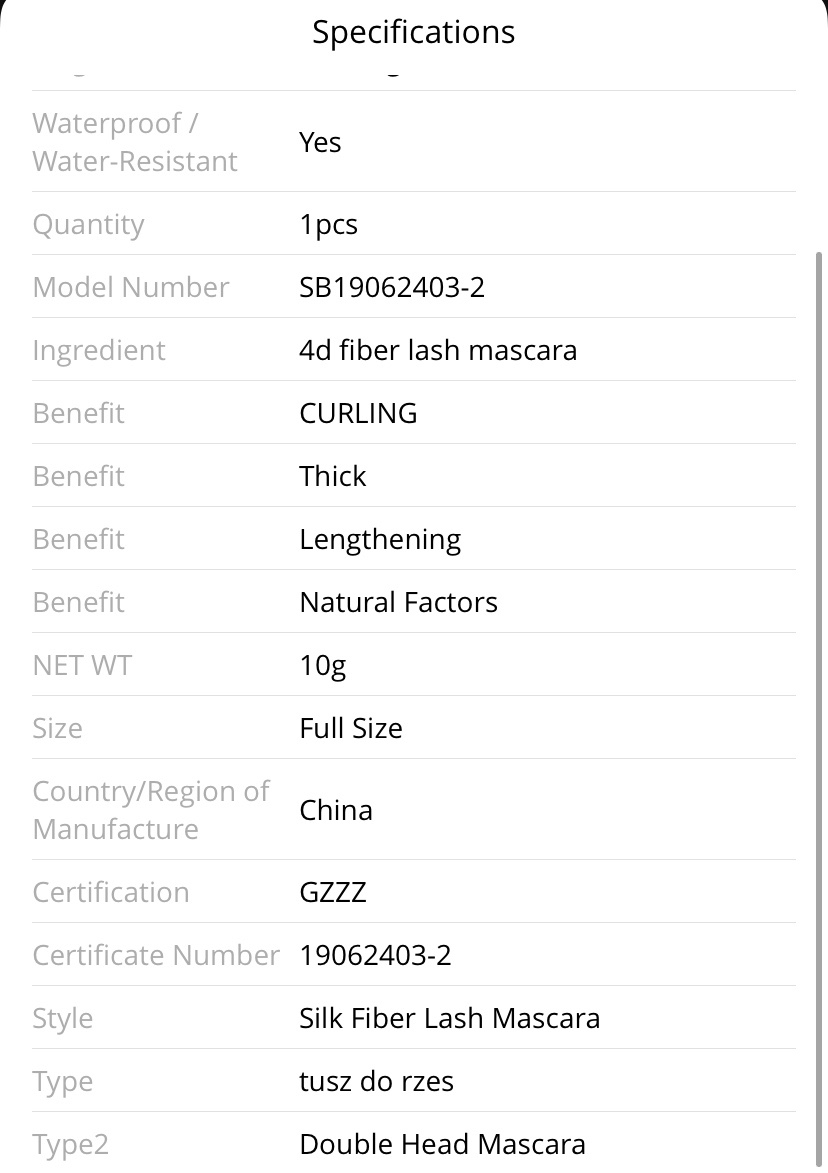This screenshot has width=828, height=1173.
Task: Select the Certification value GZZZ
Action: [x=333, y=892]
